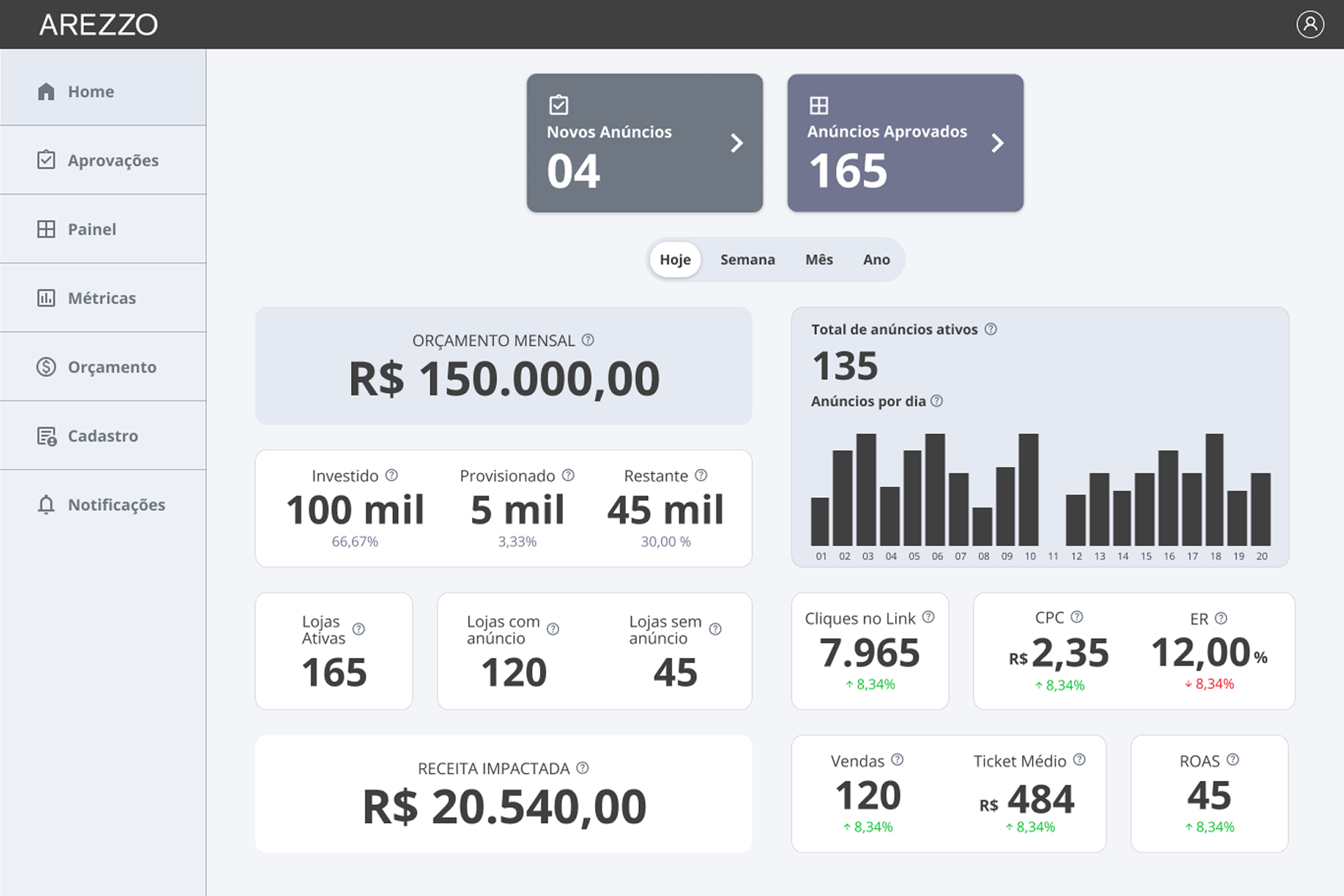Image resolution: width=1344 pixels, height=896 pixels.
Task: Click the Métricas chart icon
Action: point(46,297)
